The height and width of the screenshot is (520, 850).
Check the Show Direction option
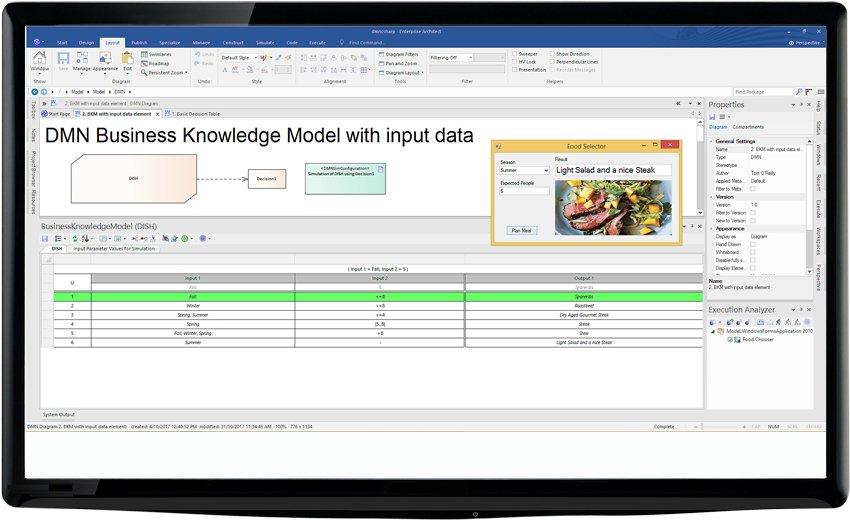click(x=551, y=54)
